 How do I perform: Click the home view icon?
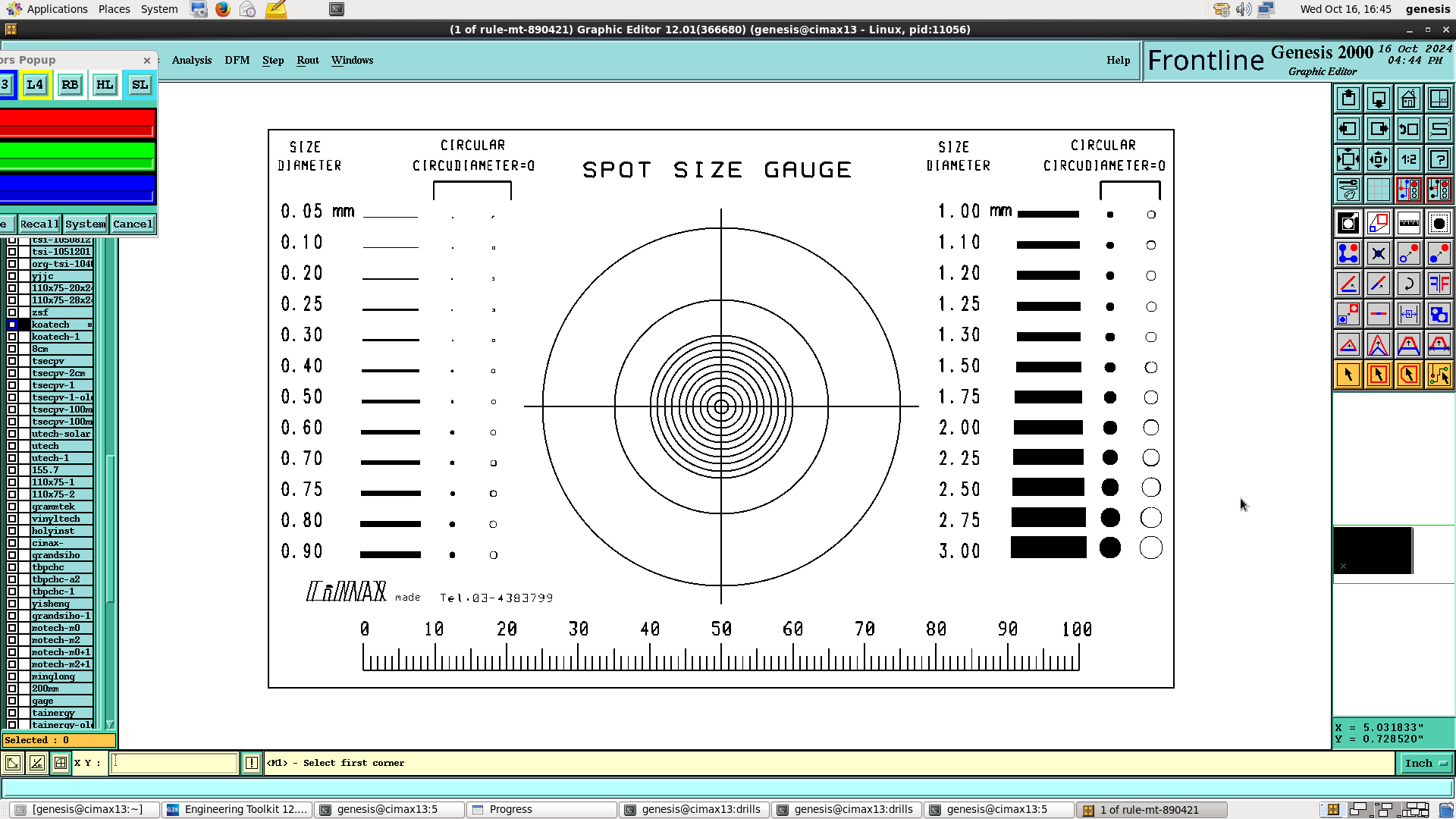(x=1409, y=99)
